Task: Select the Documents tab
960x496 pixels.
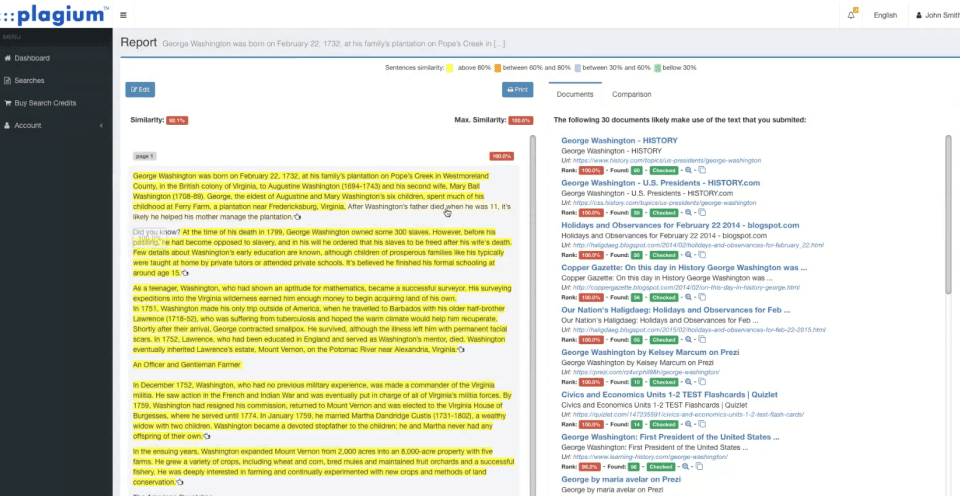Action: coord(575,94)
